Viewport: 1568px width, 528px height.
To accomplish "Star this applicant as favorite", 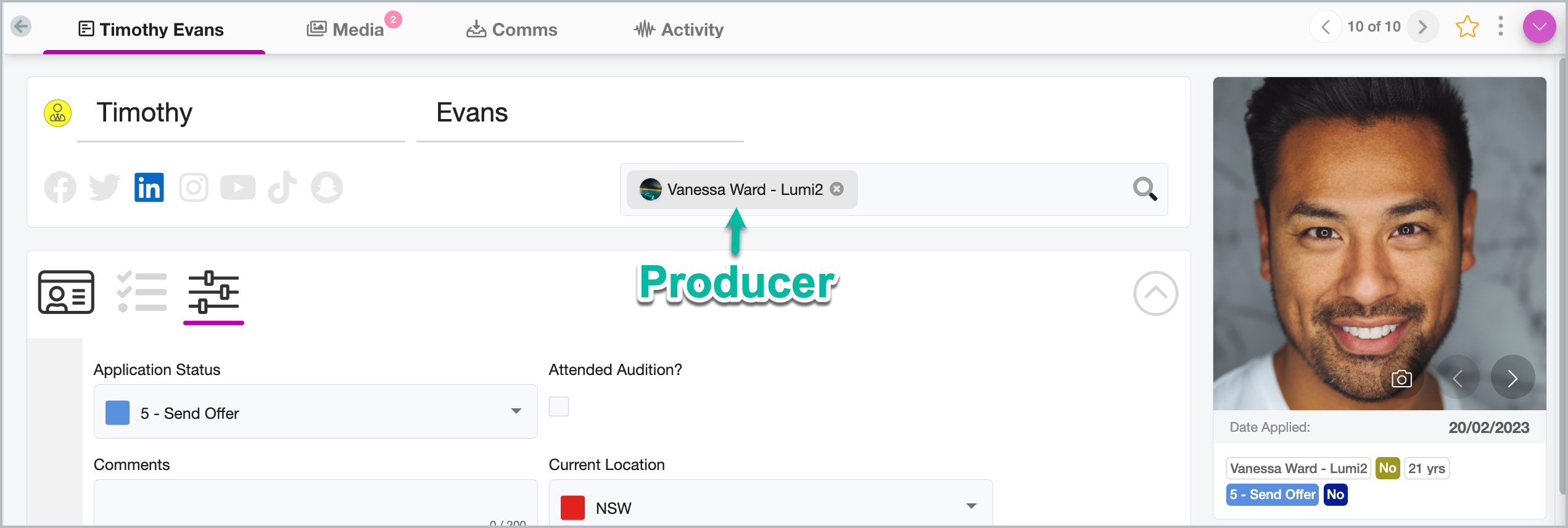I will [1467, 27].
